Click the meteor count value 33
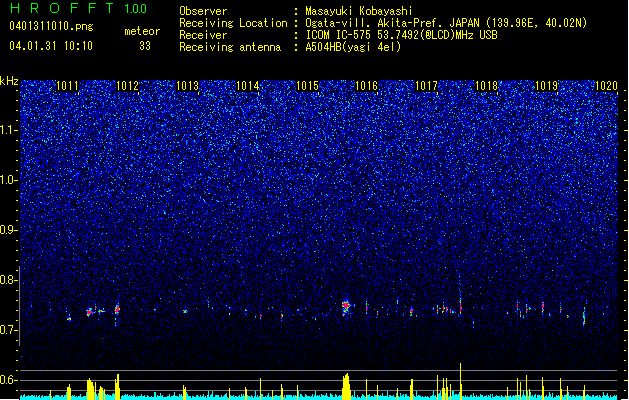This screenshot has width=629, height=400. click(x=145, y=46)
